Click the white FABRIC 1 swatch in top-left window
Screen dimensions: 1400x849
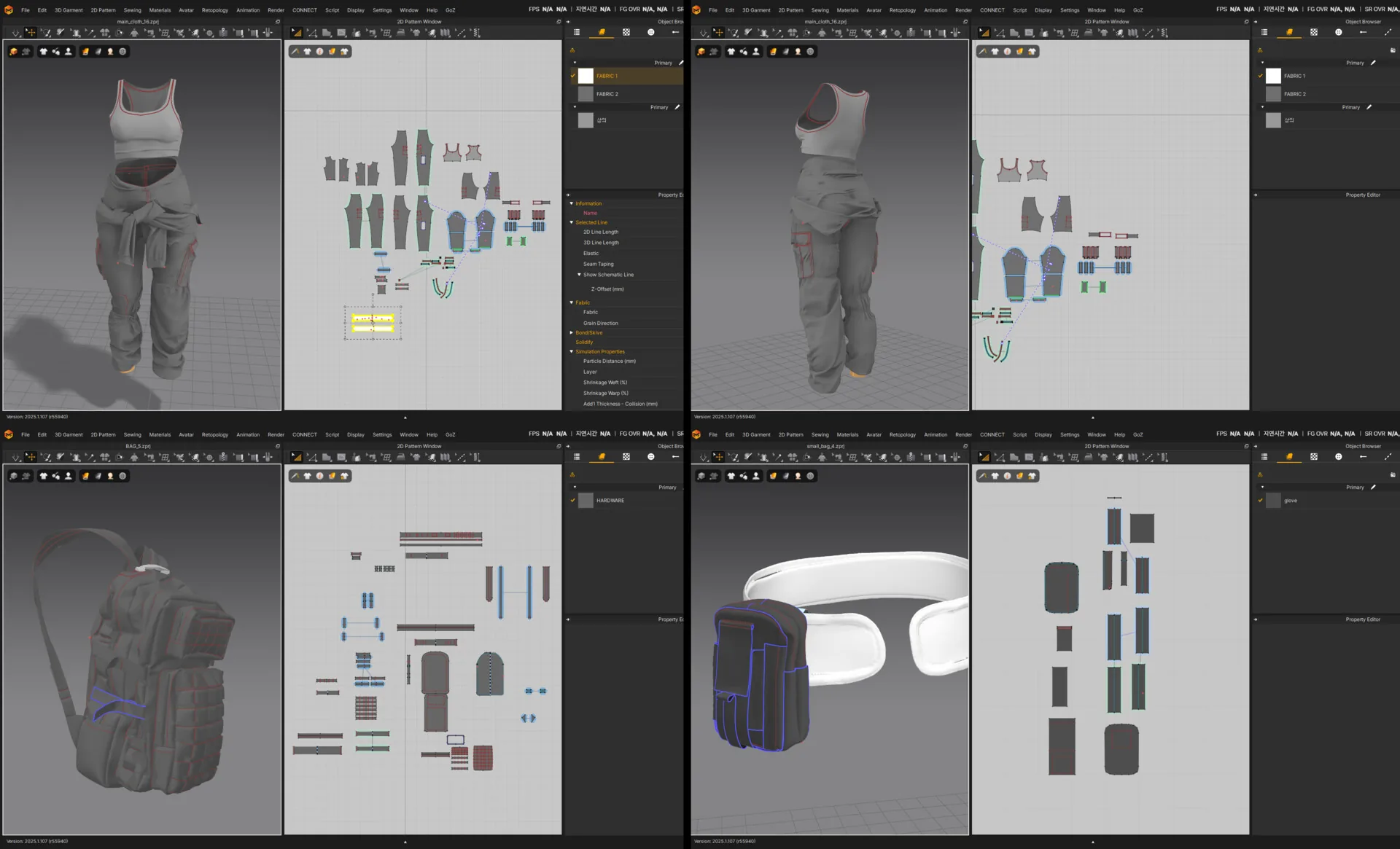point(586,76)
